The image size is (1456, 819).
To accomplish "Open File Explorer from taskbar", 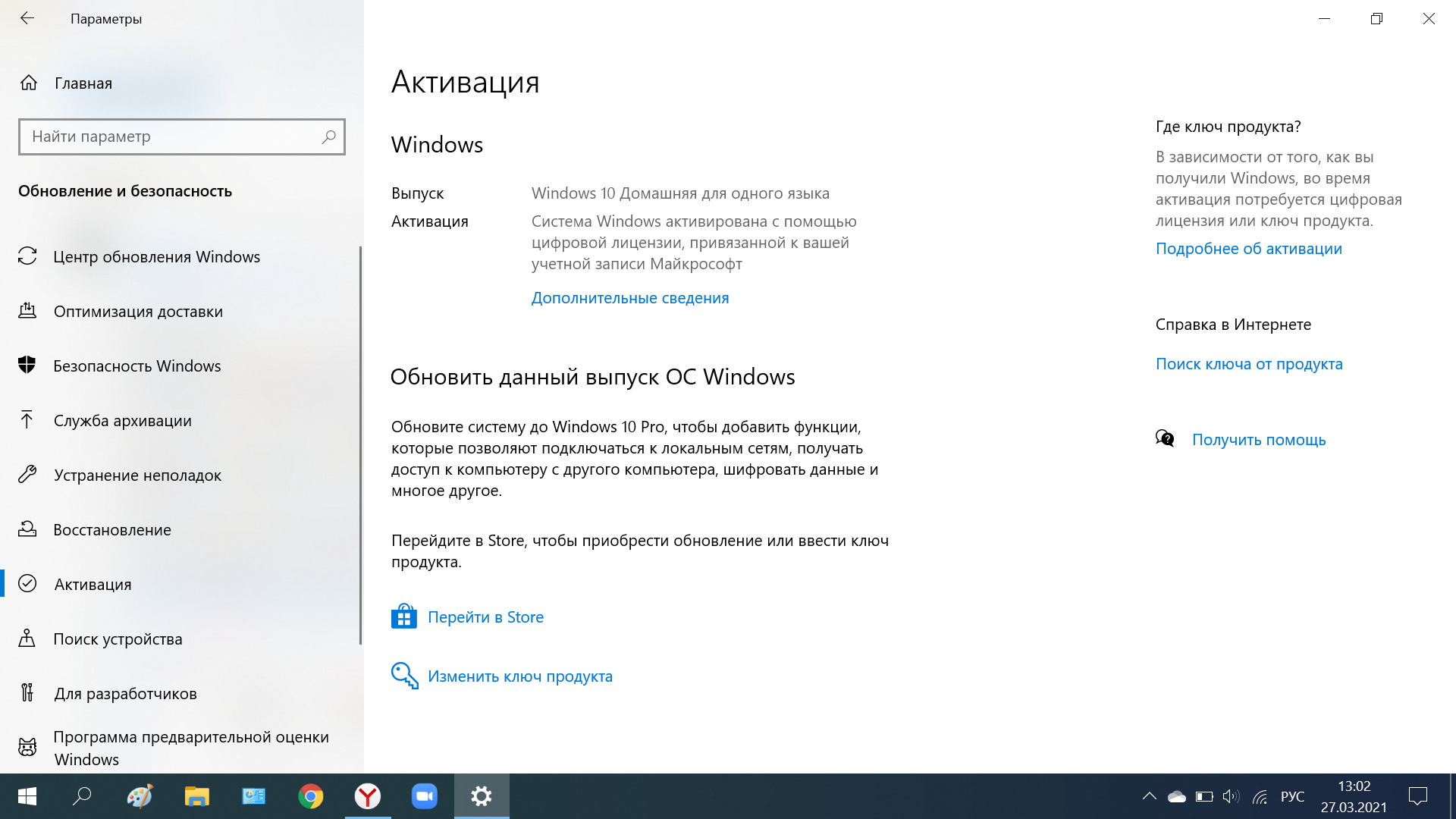I will click(196, 796).
